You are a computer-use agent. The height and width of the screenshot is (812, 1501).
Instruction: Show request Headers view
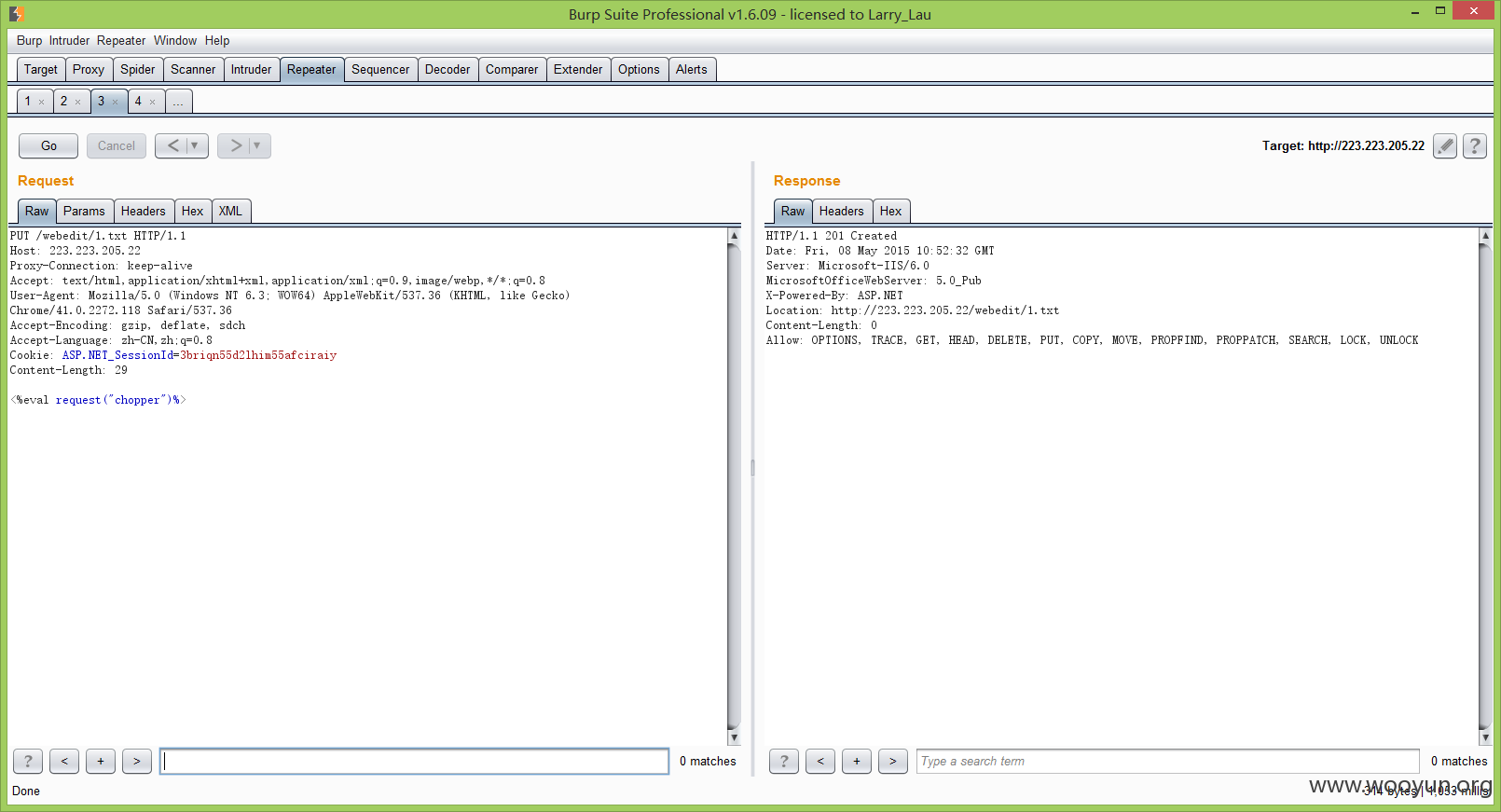pyautogui.click(x=144, y=211)
